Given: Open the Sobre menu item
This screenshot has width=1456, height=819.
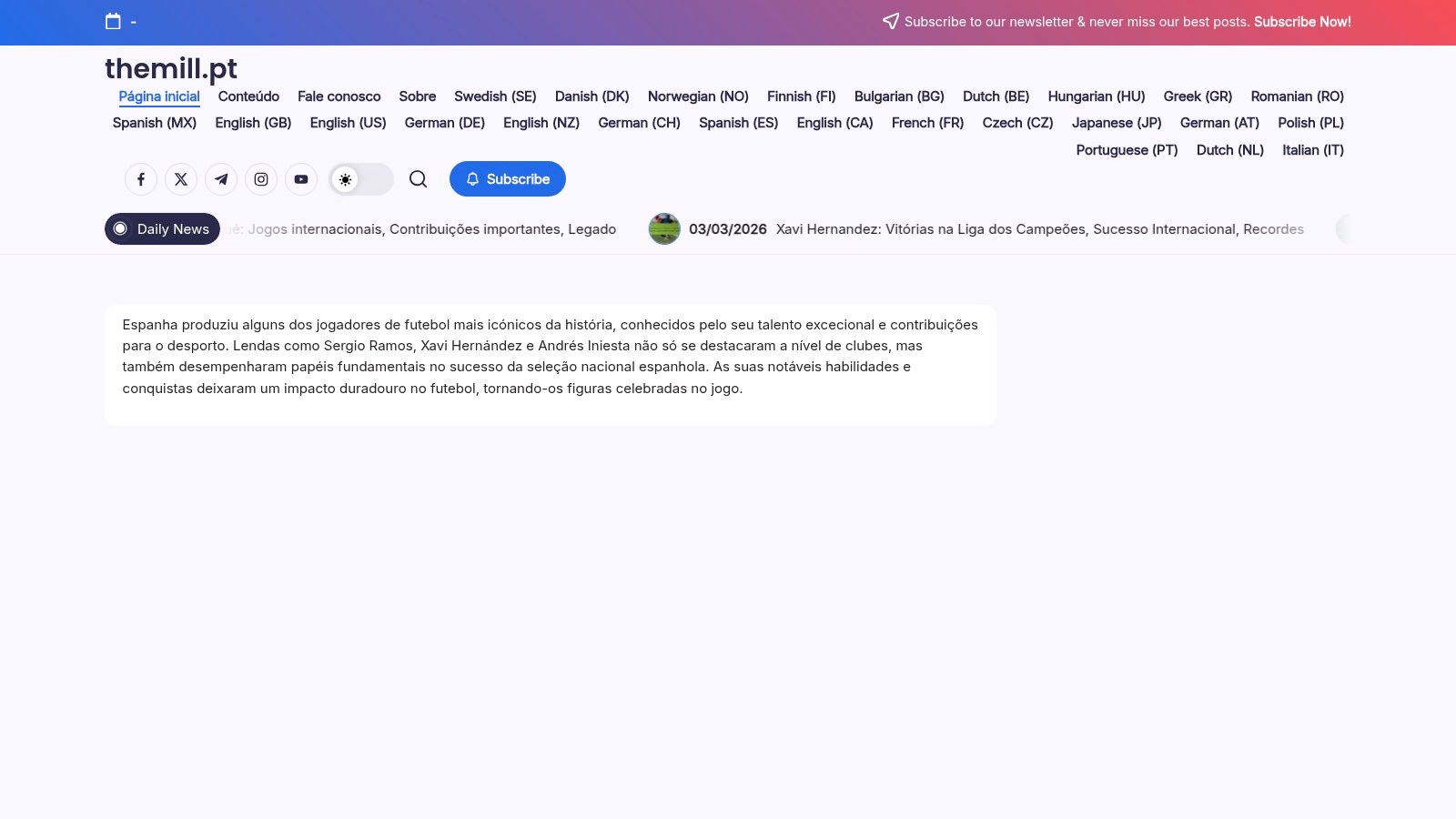Looking at the screenshot, I should (418, 96).
